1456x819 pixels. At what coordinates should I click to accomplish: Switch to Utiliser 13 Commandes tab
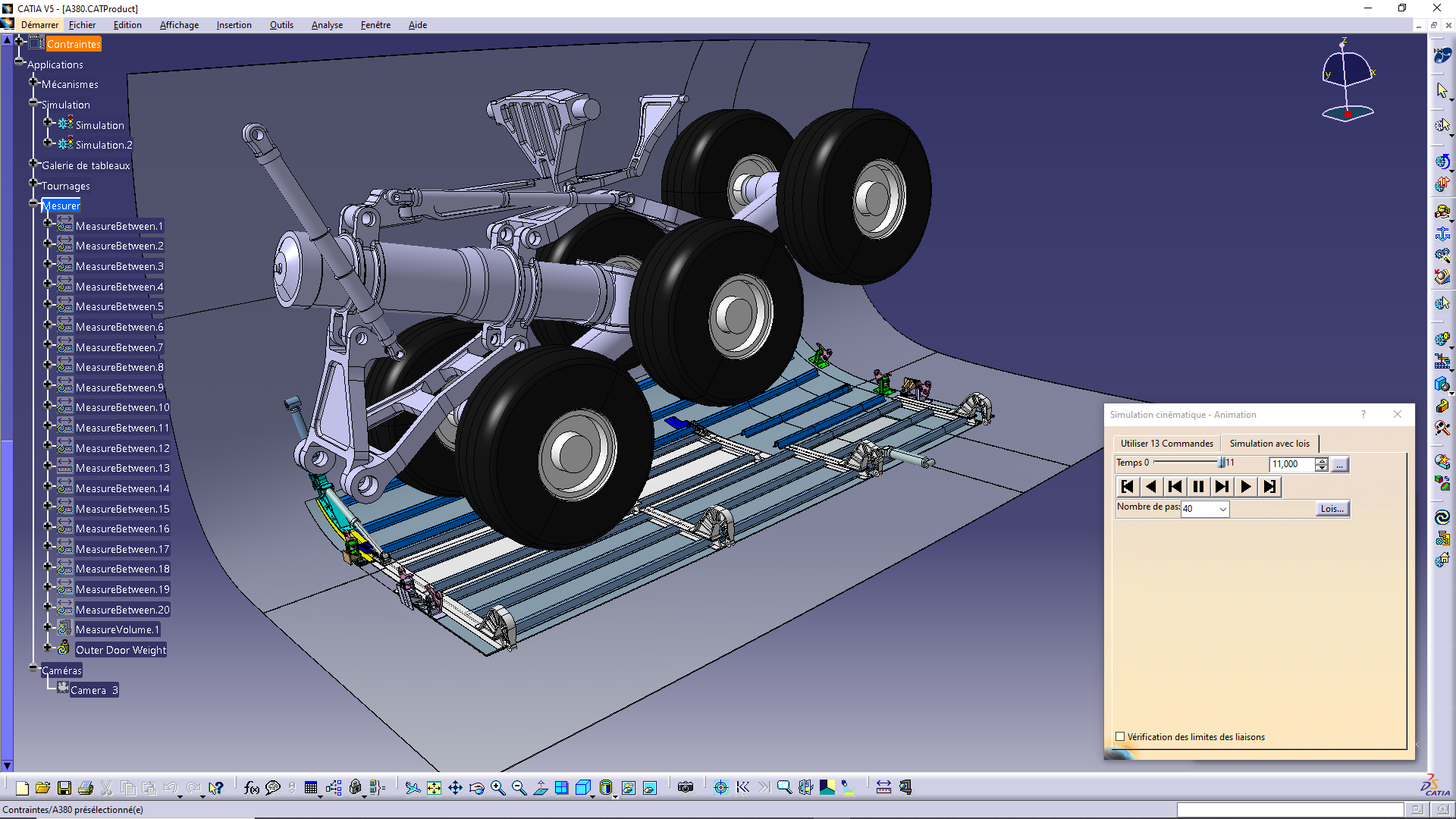tap(1166, 444)
